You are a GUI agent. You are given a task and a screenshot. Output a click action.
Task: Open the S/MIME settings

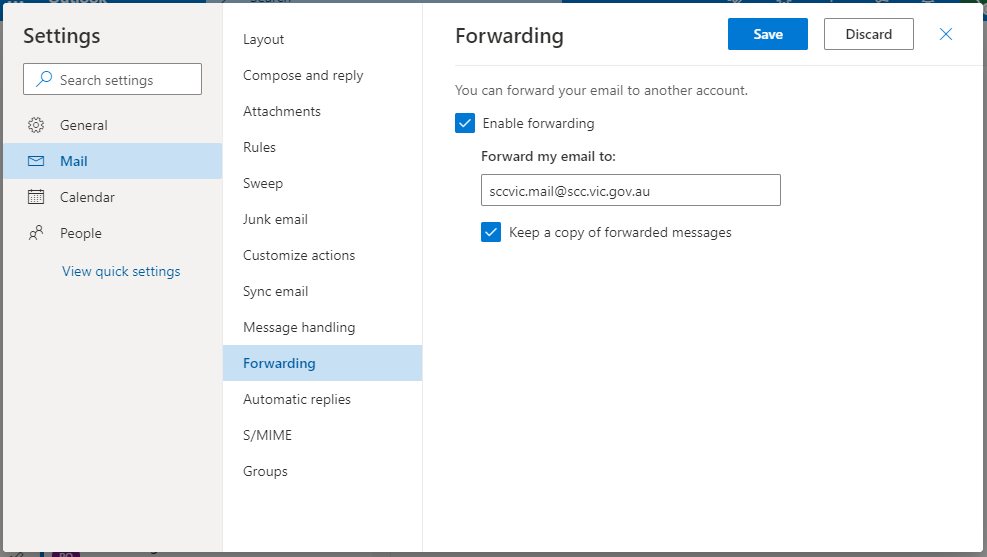tap(267, 435)
